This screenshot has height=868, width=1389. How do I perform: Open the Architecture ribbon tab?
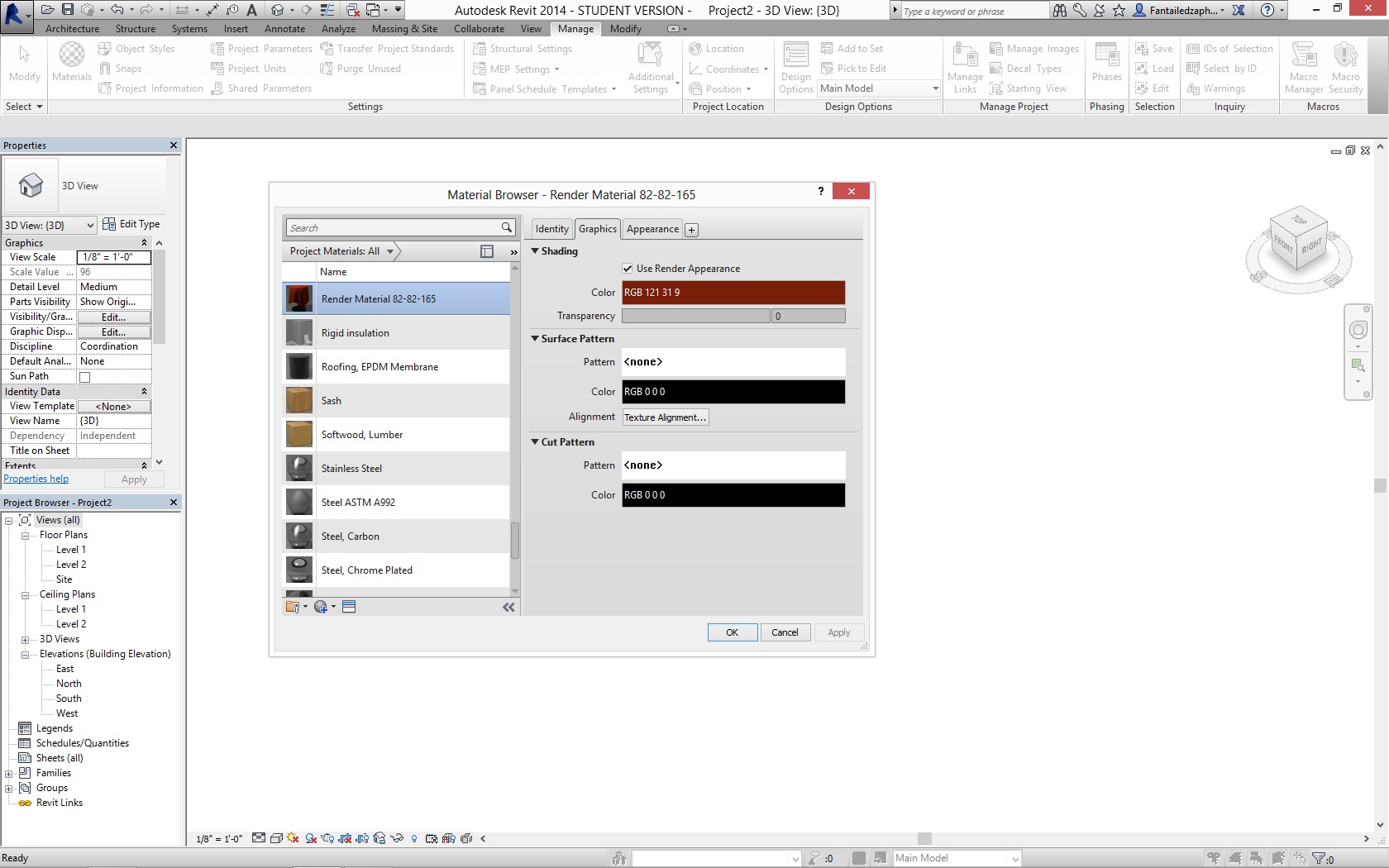click(73, 29)
